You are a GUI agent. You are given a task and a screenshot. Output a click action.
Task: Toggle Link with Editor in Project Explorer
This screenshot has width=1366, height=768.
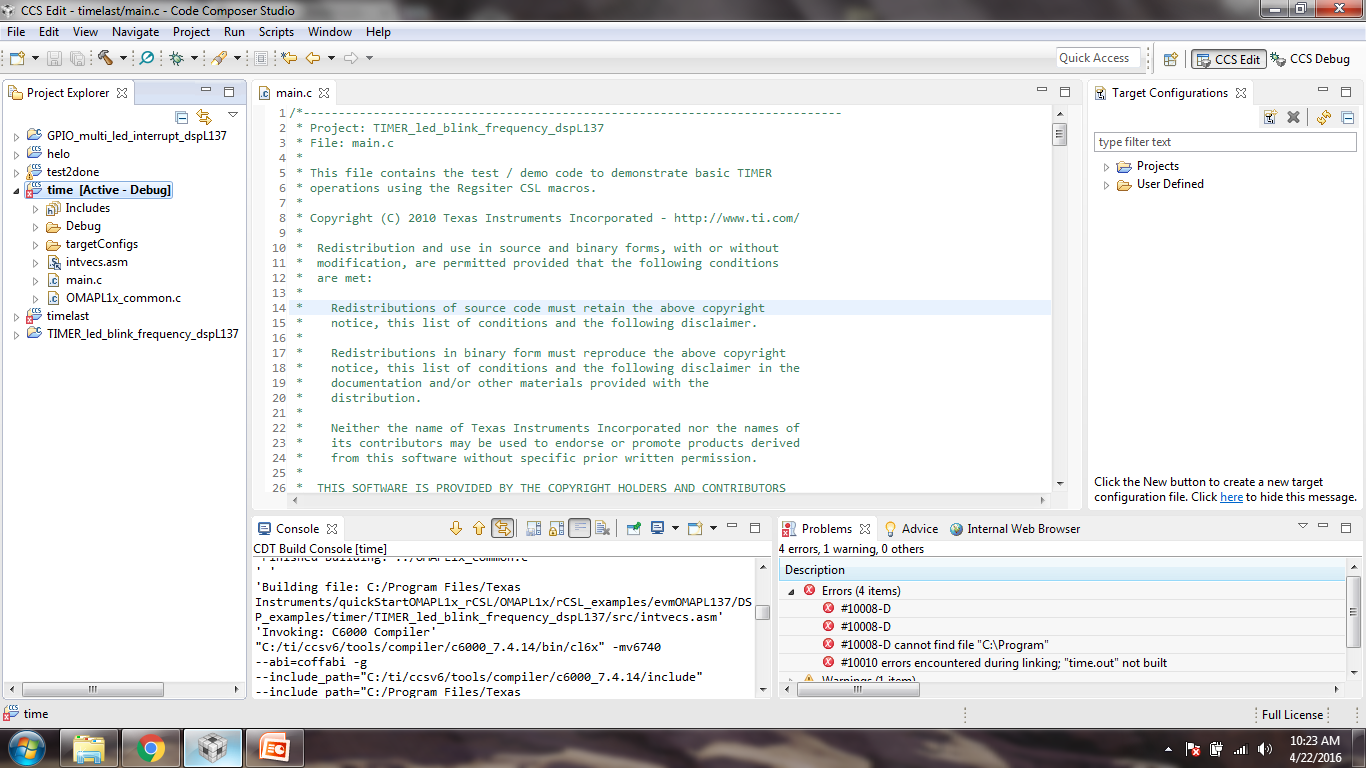point(204,117)
